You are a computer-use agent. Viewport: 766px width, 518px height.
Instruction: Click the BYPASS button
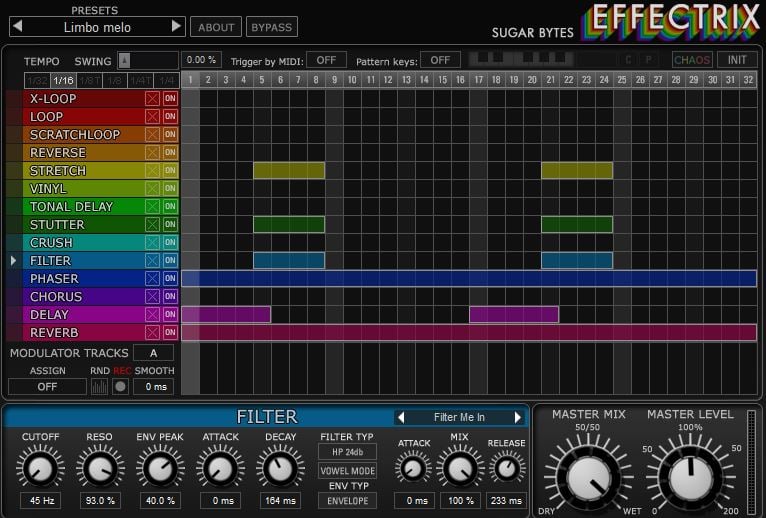tap(272, 27)
